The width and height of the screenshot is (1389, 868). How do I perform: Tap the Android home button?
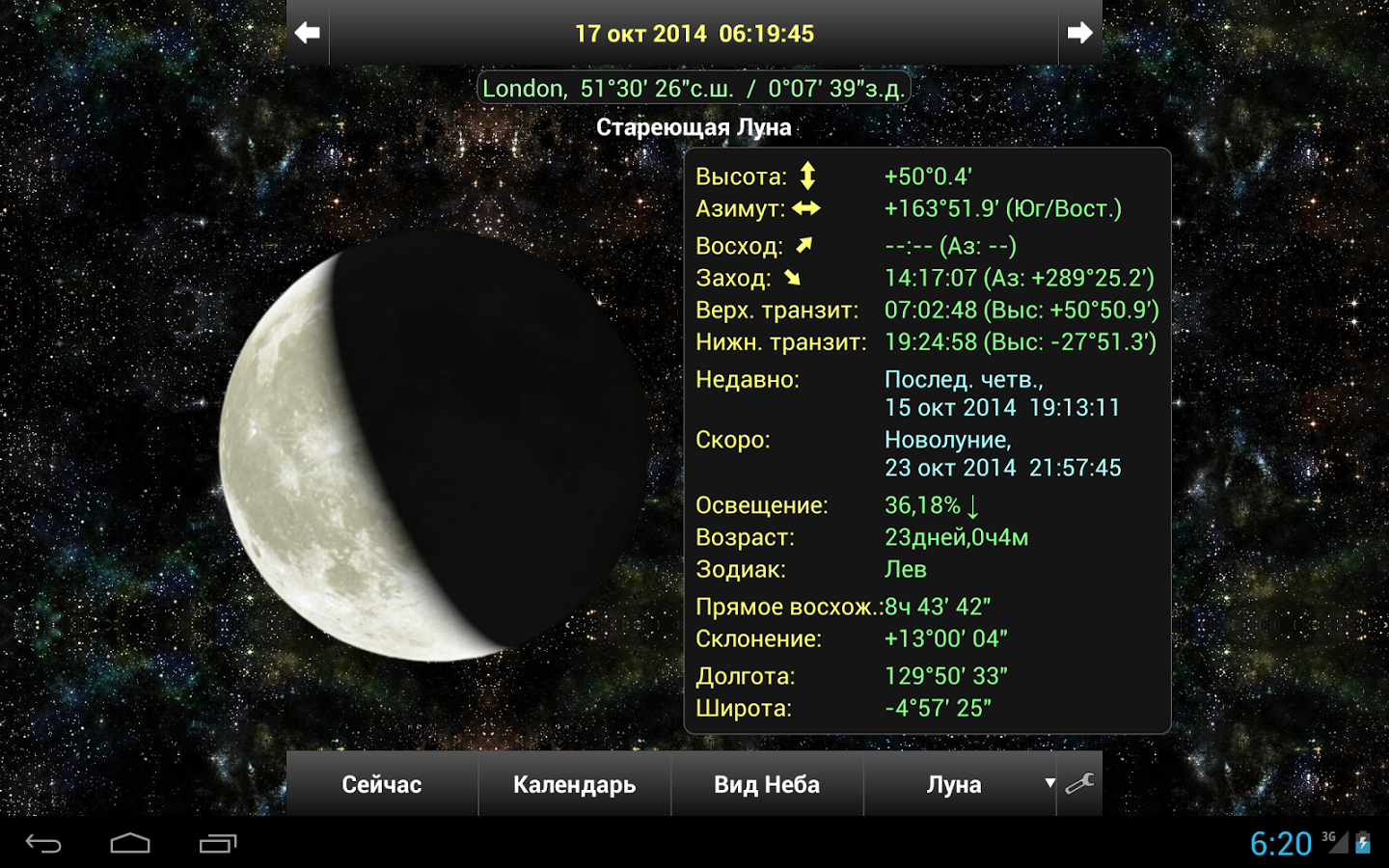click(x=130, y=844)
